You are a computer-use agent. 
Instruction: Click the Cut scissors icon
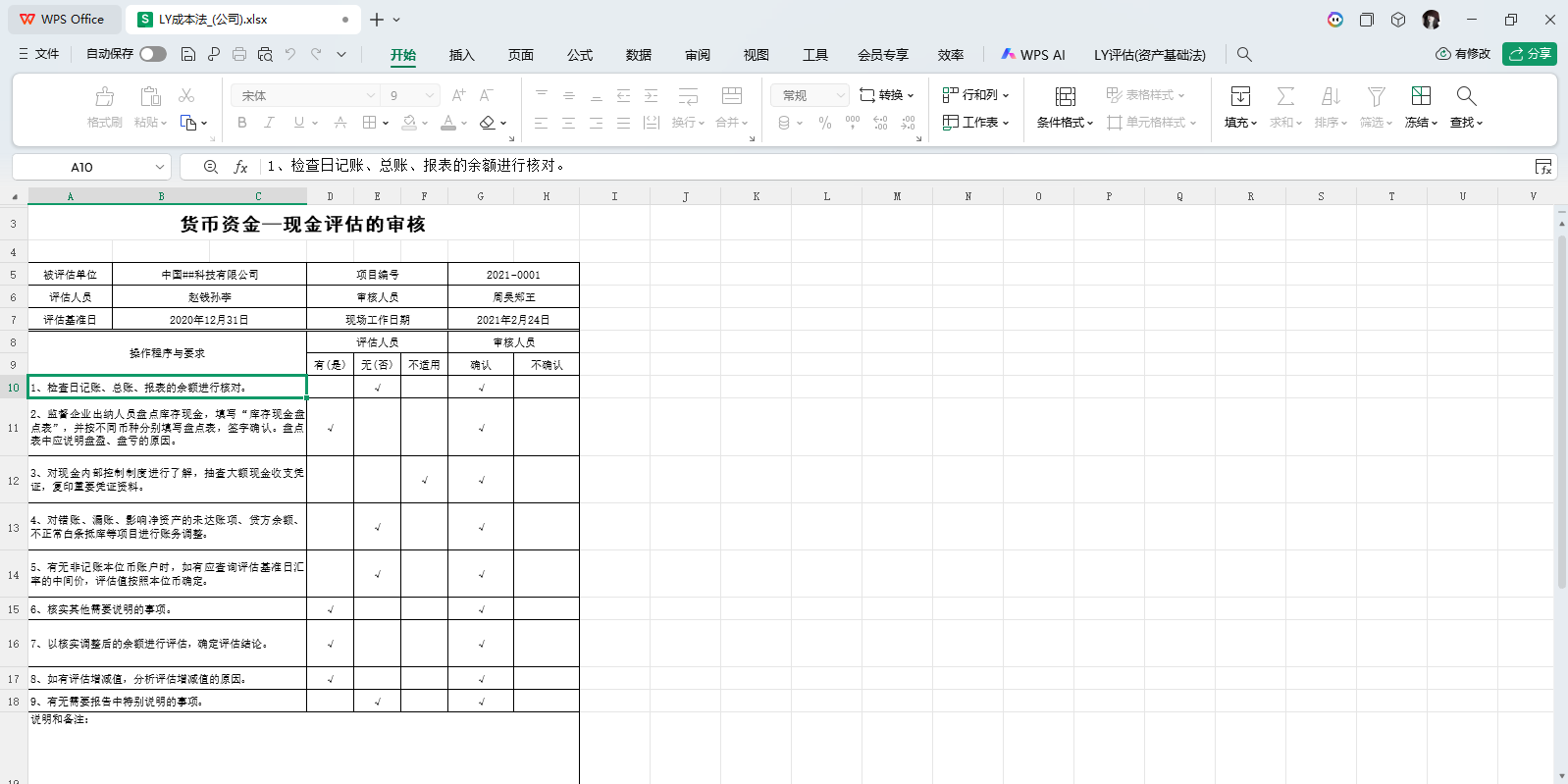[186, 95]
